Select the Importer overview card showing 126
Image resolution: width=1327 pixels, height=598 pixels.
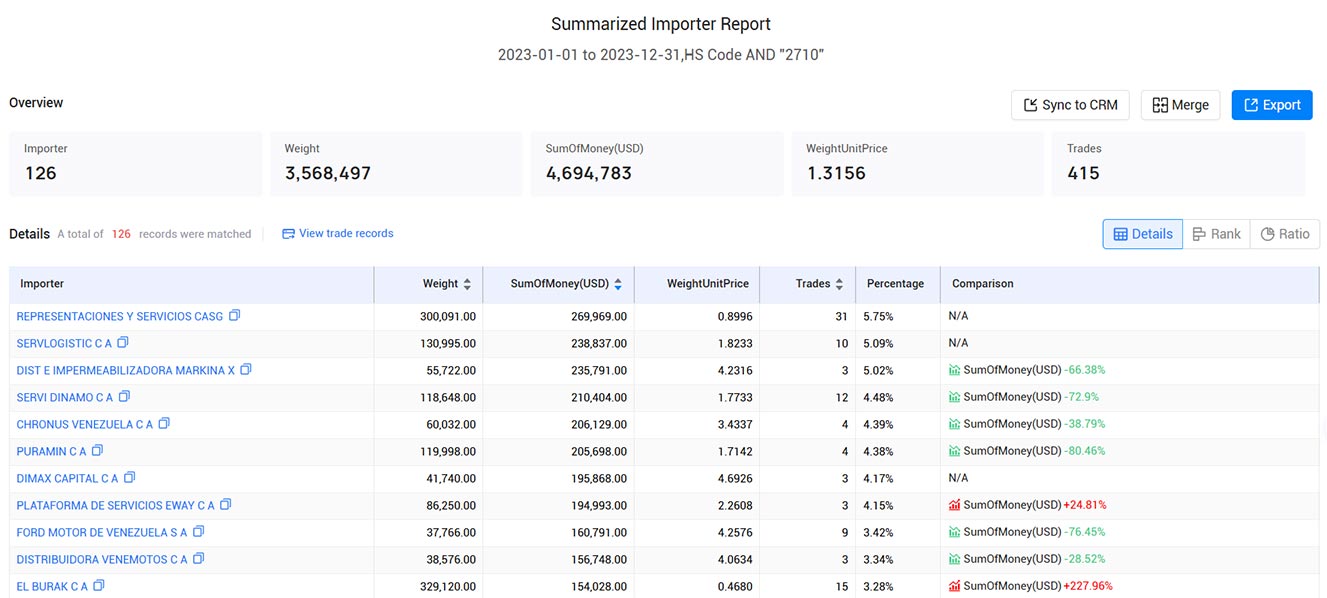136,164
